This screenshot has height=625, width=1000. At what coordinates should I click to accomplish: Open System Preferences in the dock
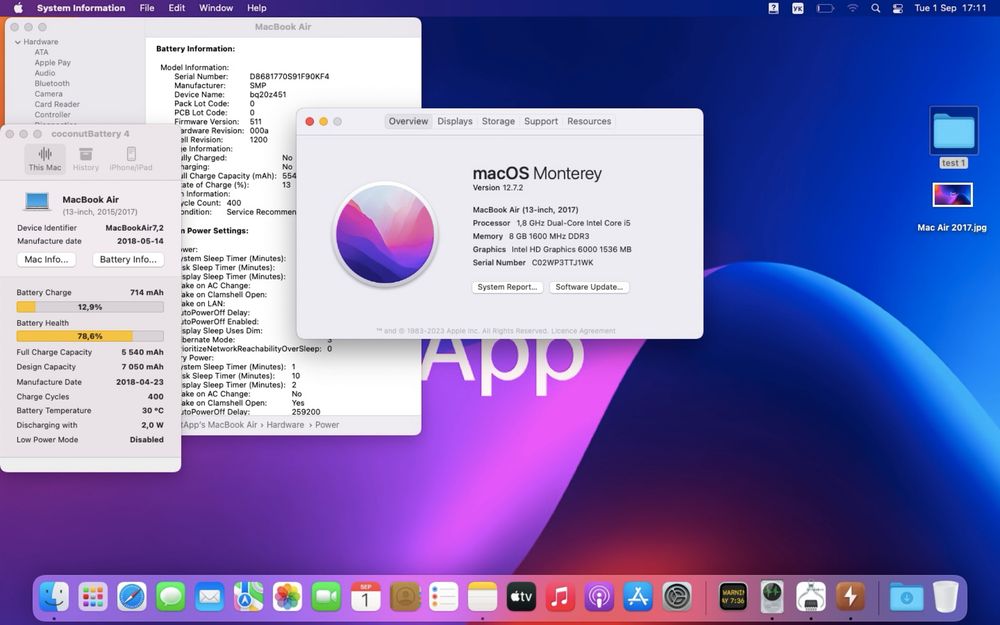(677, 598)
